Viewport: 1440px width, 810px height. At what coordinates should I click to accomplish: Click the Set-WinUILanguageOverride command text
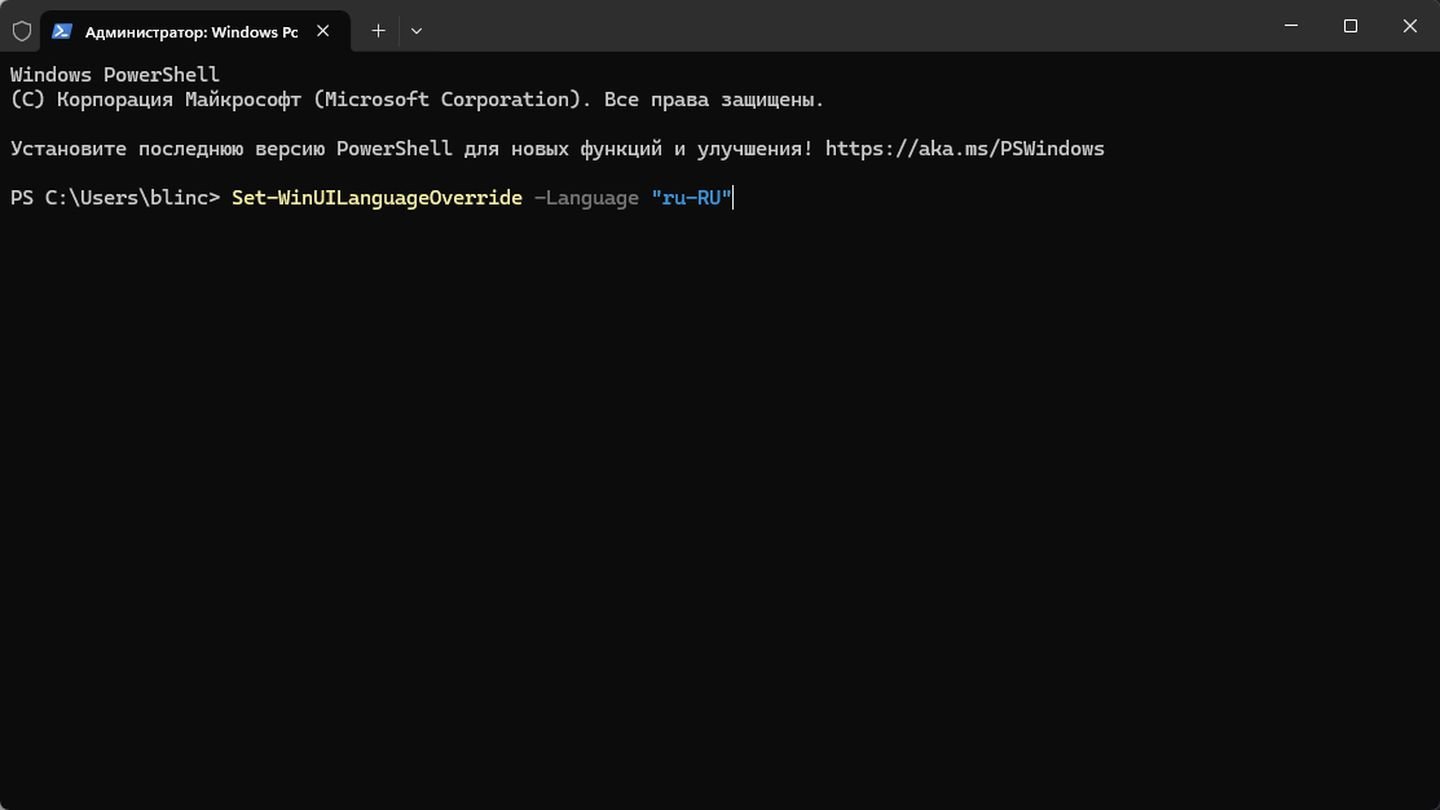377,198
